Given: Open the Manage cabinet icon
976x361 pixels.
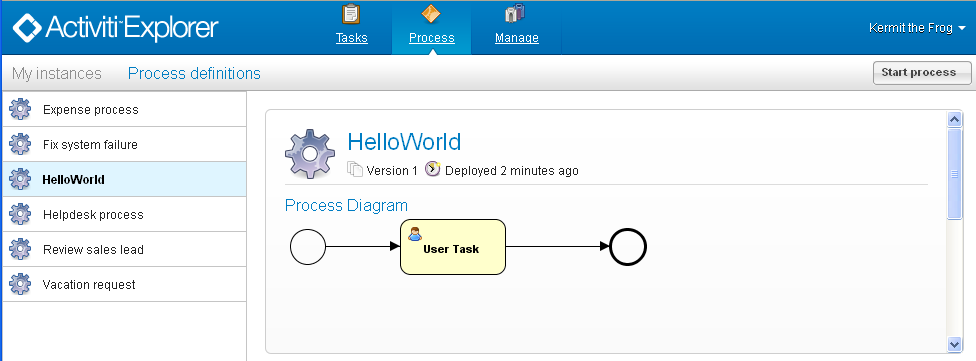Looking at the screenshot, I should pyautogui.click(x=516, y=14).
